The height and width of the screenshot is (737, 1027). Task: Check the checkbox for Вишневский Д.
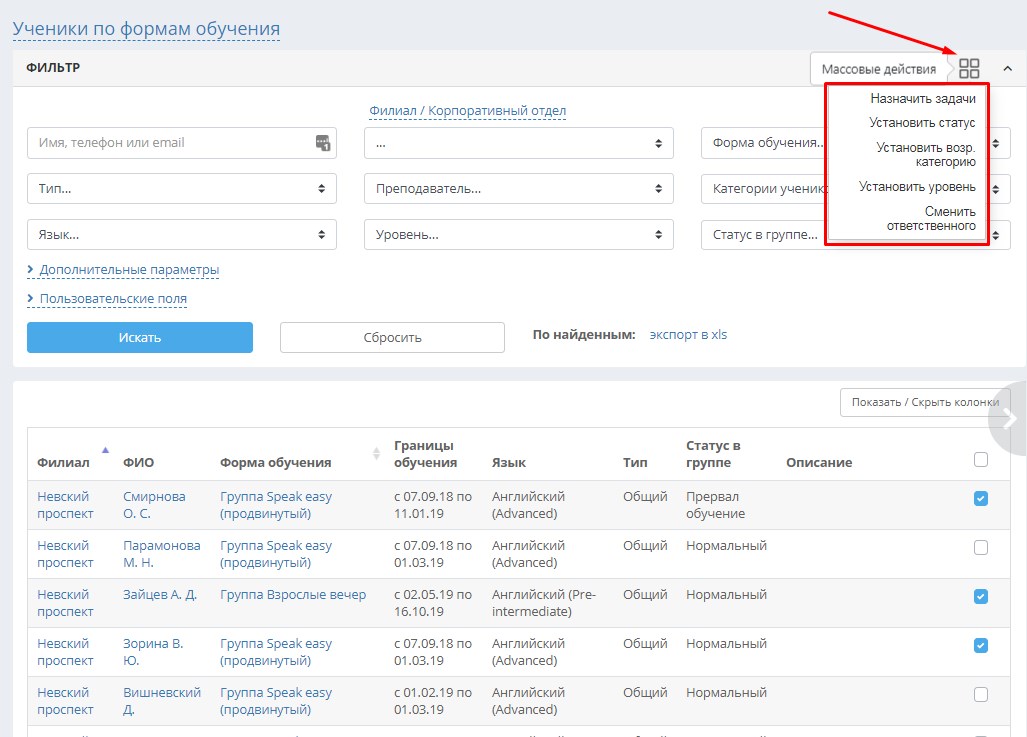pyautogui.click(x=980, y=694)
